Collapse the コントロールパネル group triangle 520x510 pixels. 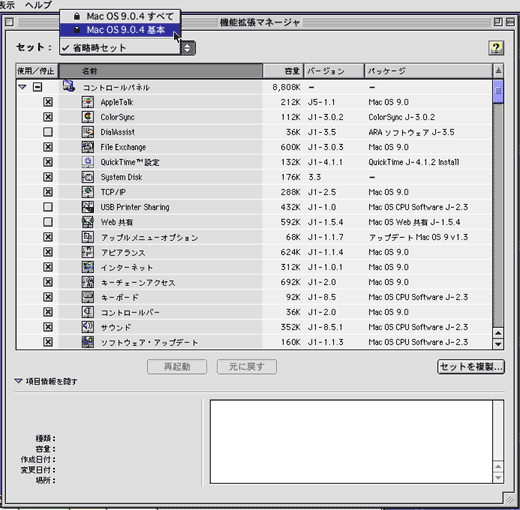click(22, 87)
